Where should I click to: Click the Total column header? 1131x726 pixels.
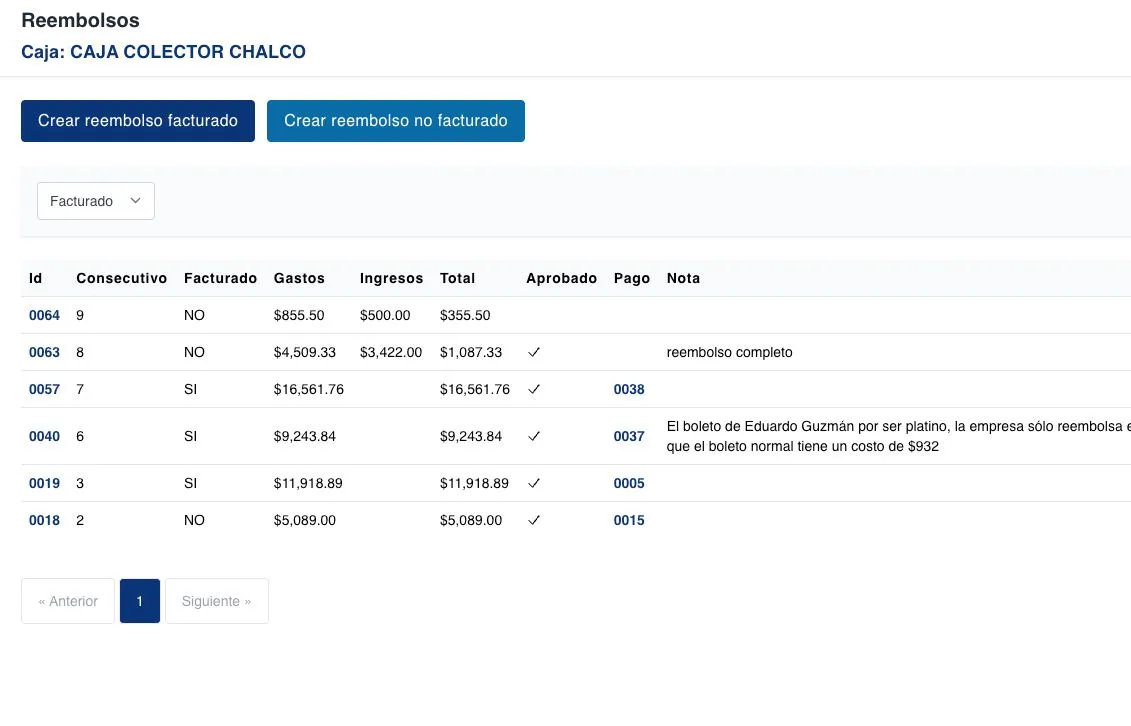pos(457,278)
